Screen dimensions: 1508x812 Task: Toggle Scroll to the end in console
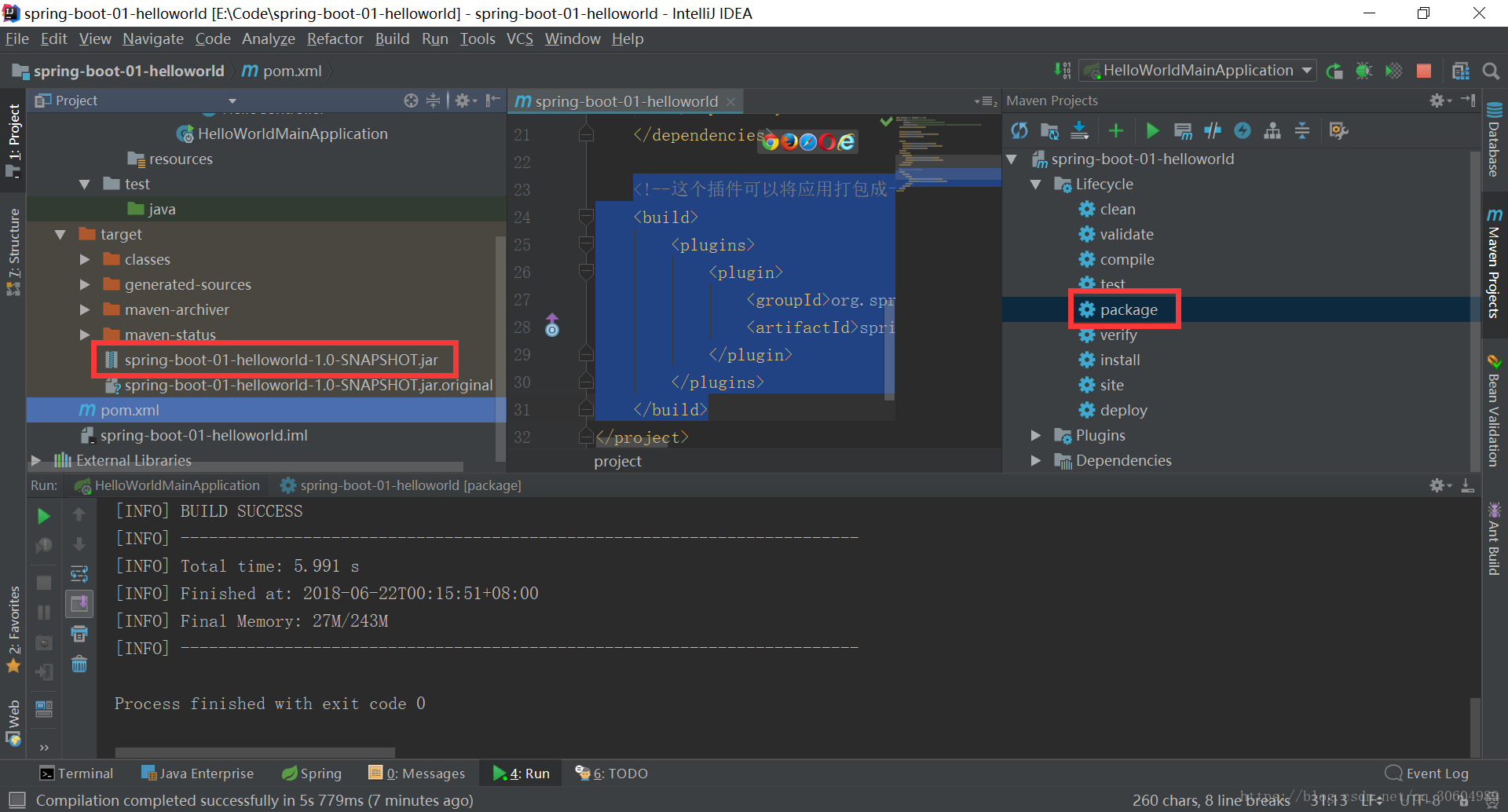[79, 604]
